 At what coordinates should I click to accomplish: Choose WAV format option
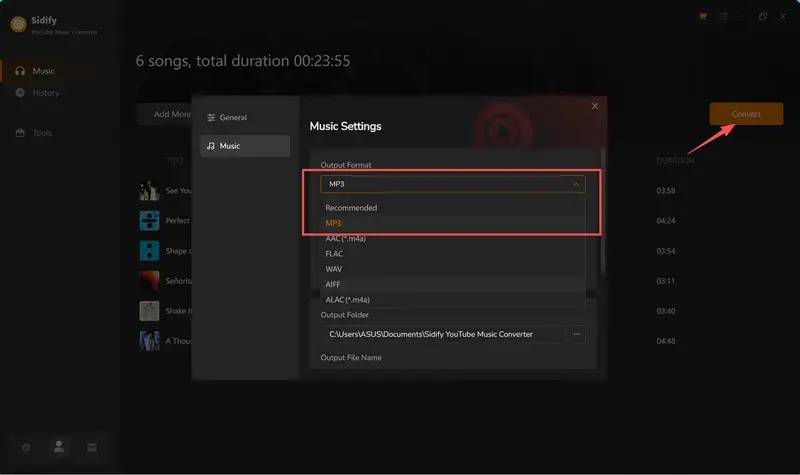pos(453,269)
